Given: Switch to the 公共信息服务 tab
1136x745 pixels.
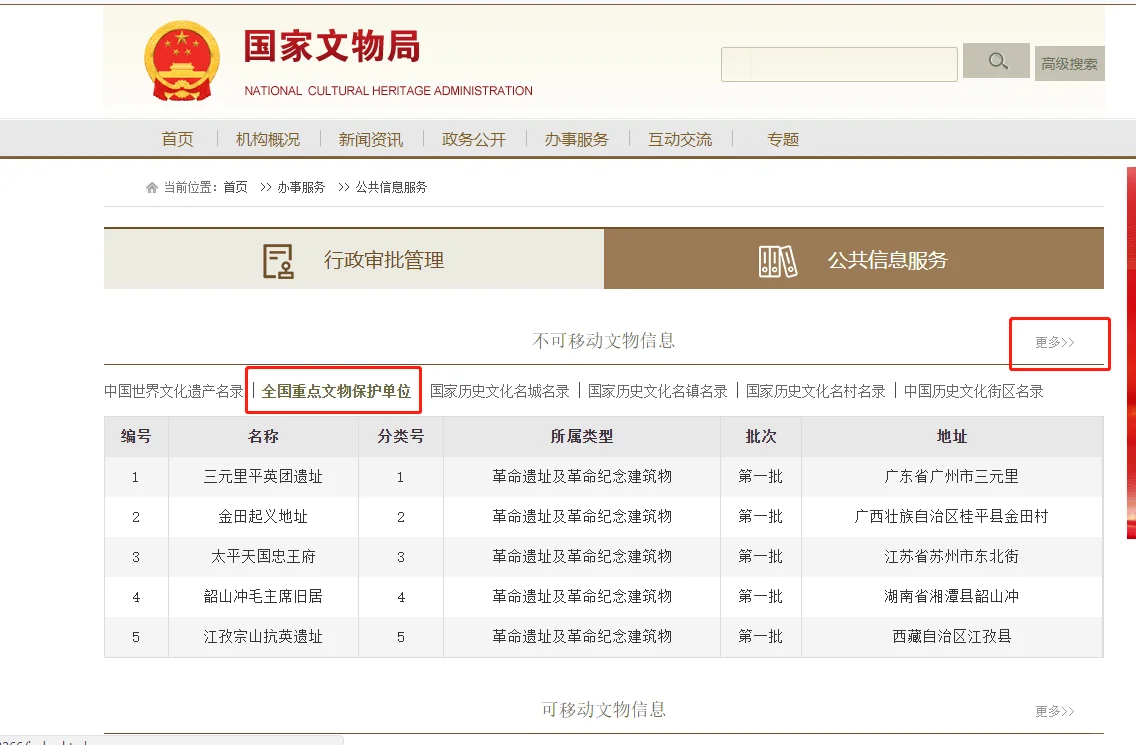Looking at the screenshot, I should point(853,259).
